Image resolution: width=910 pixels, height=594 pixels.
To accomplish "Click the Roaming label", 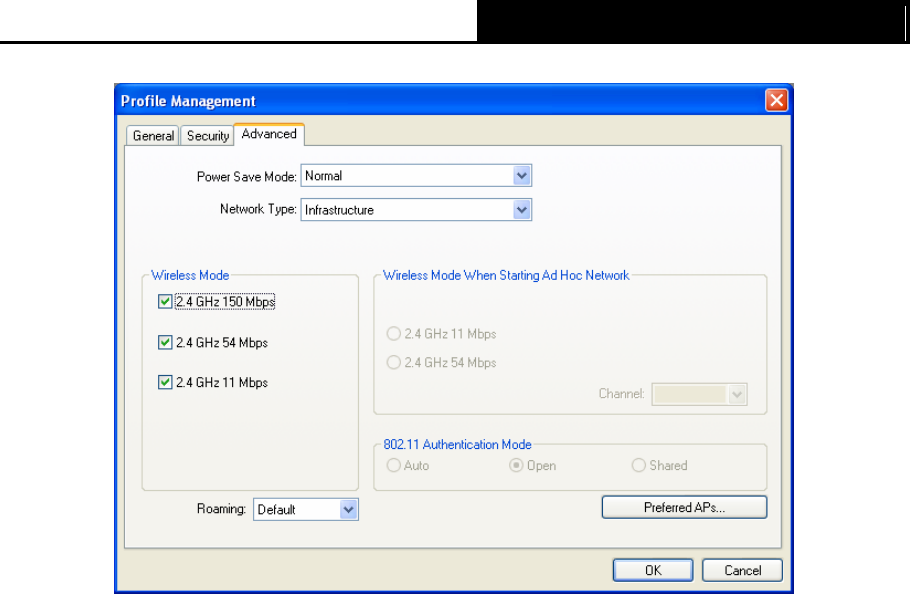I will tap(221, 509).
